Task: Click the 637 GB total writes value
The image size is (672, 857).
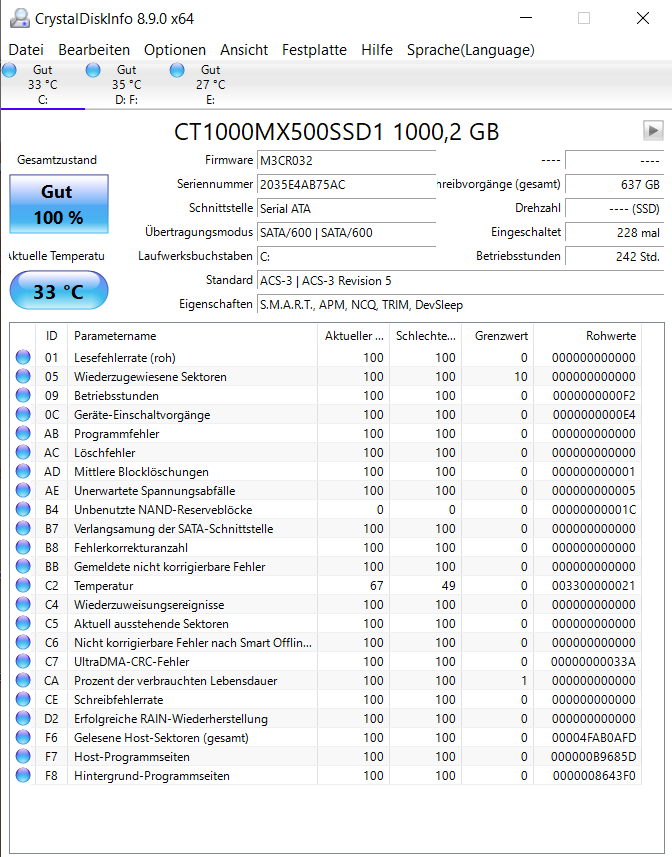Action: 615,185
